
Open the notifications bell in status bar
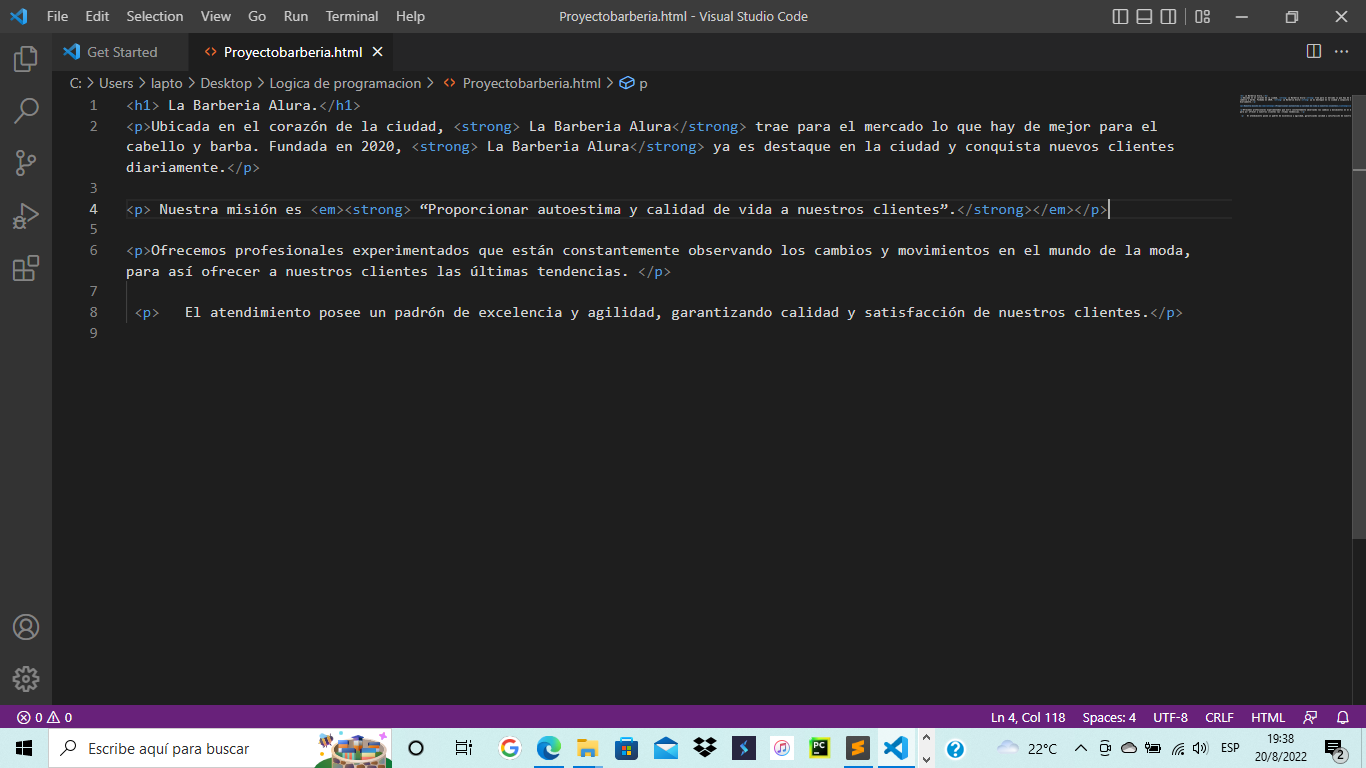tap(1342, 717)
